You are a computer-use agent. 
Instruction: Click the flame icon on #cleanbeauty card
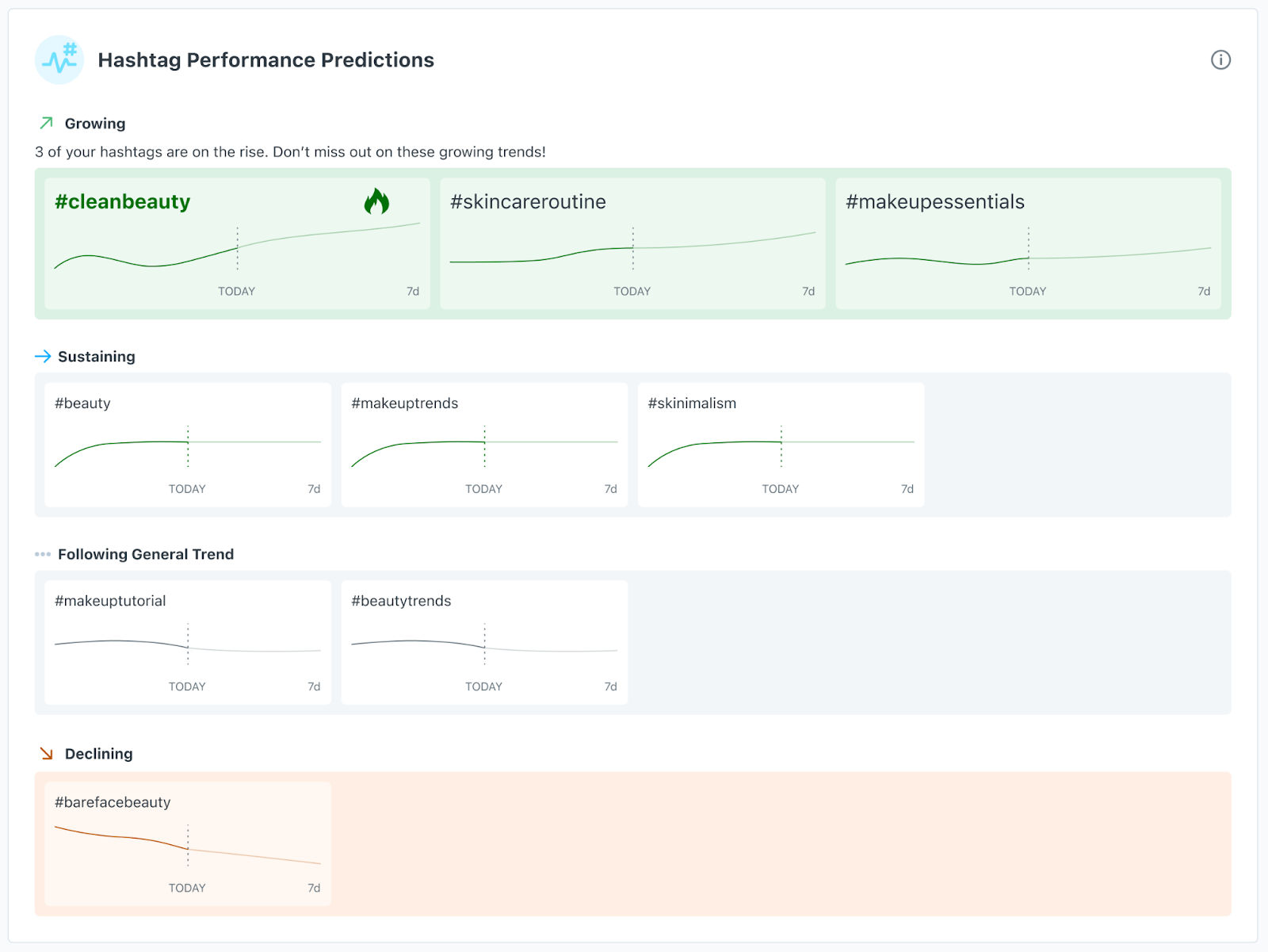pyautogui.click(x=376, y=201)
